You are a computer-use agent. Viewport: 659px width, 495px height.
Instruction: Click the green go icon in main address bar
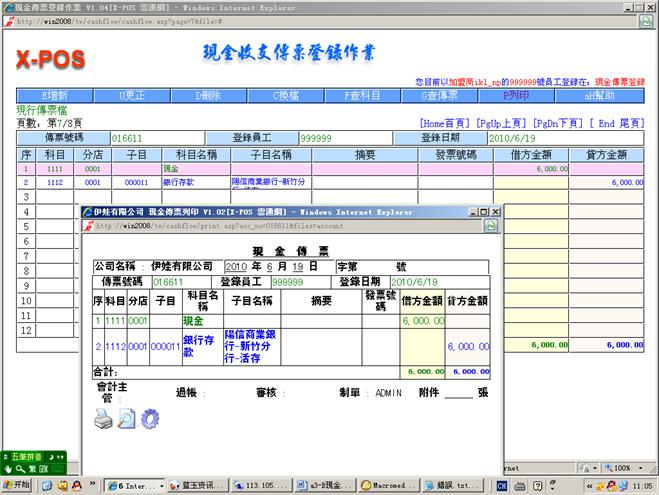point(645,20)
